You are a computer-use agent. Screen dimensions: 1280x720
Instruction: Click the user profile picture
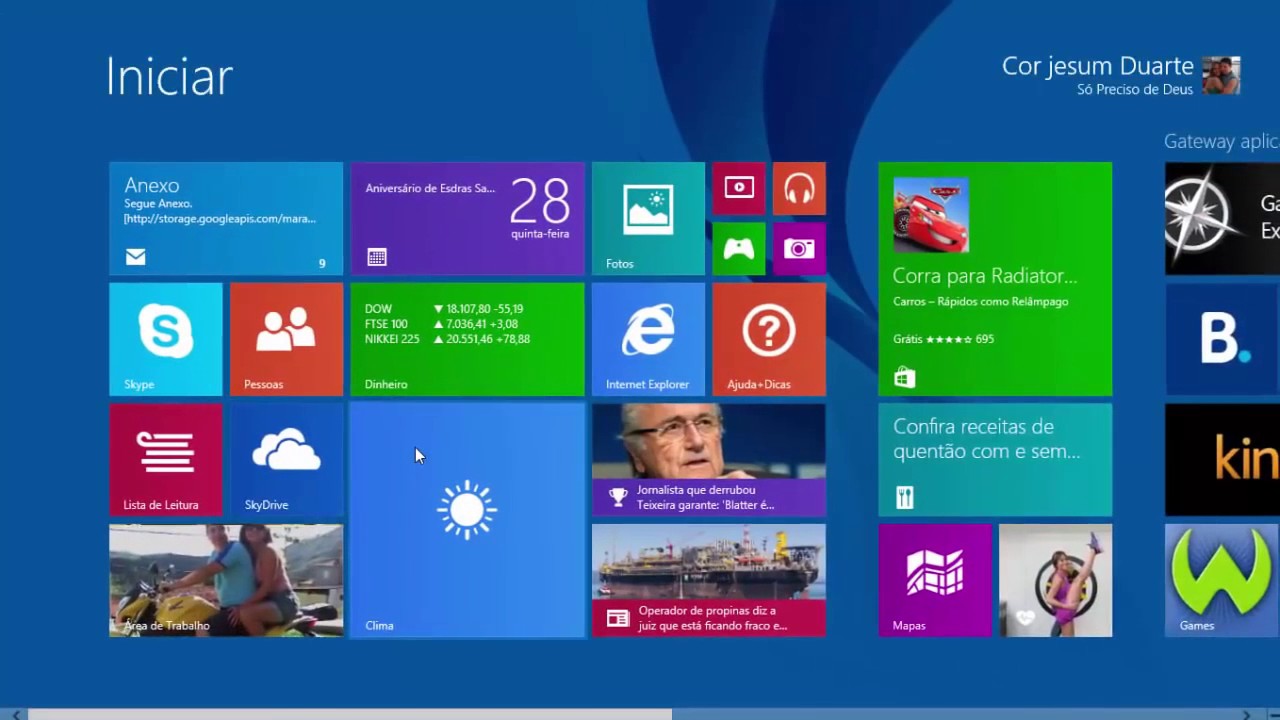coord(1221,75)
